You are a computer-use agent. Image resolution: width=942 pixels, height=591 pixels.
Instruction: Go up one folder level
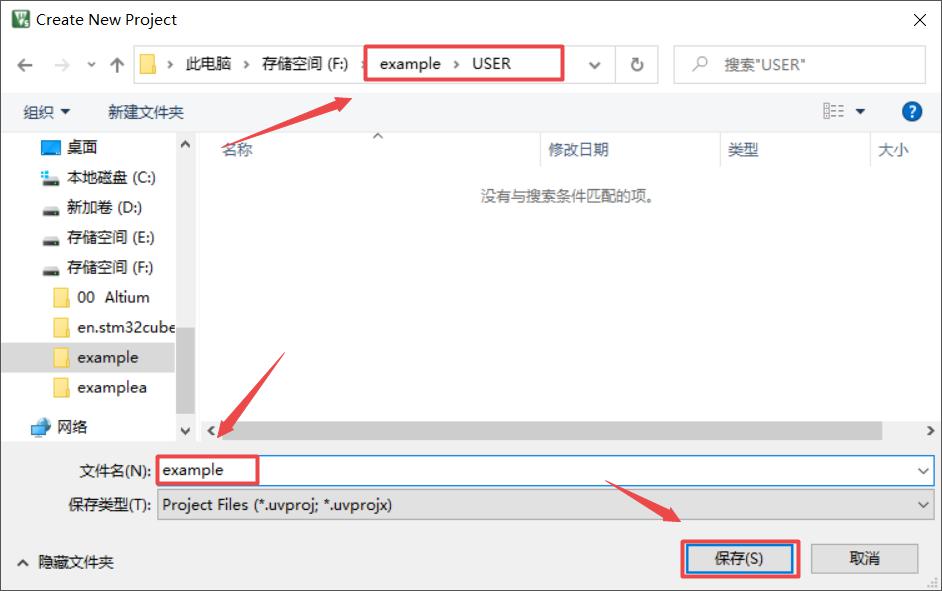point(117,64)
